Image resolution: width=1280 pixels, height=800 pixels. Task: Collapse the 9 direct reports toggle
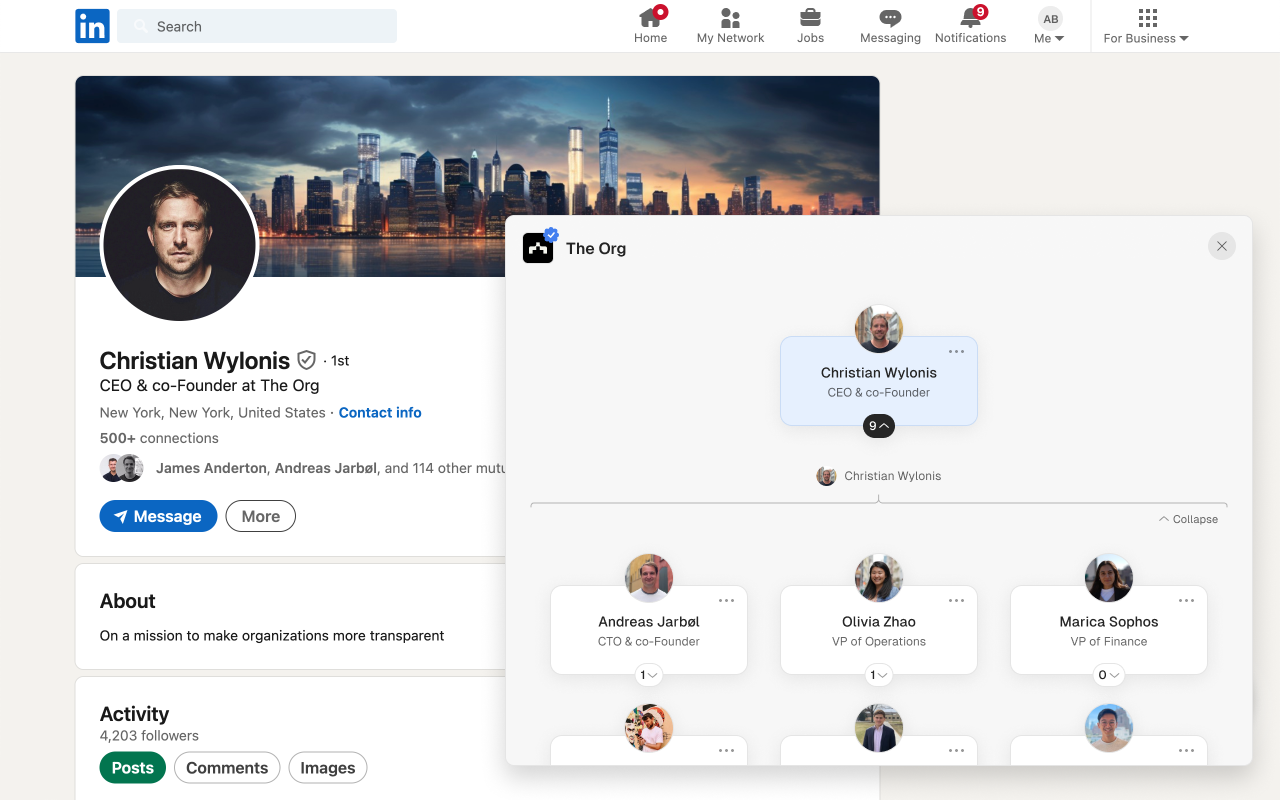[879, 426]
